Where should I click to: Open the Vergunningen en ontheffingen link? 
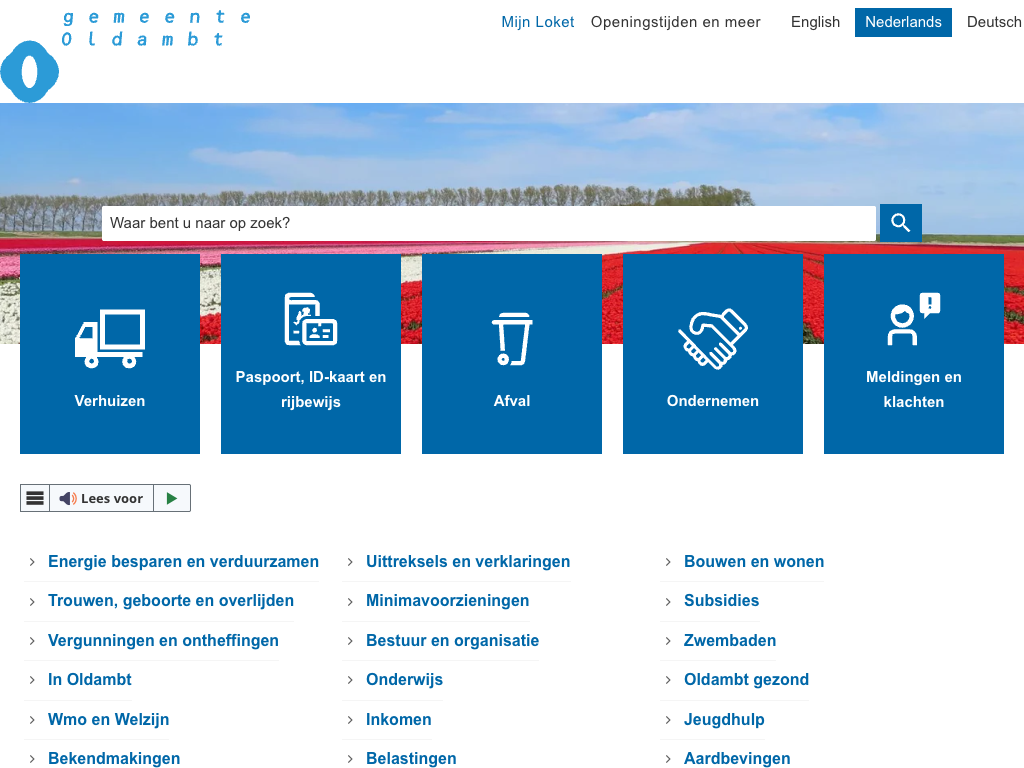[163, 641]
